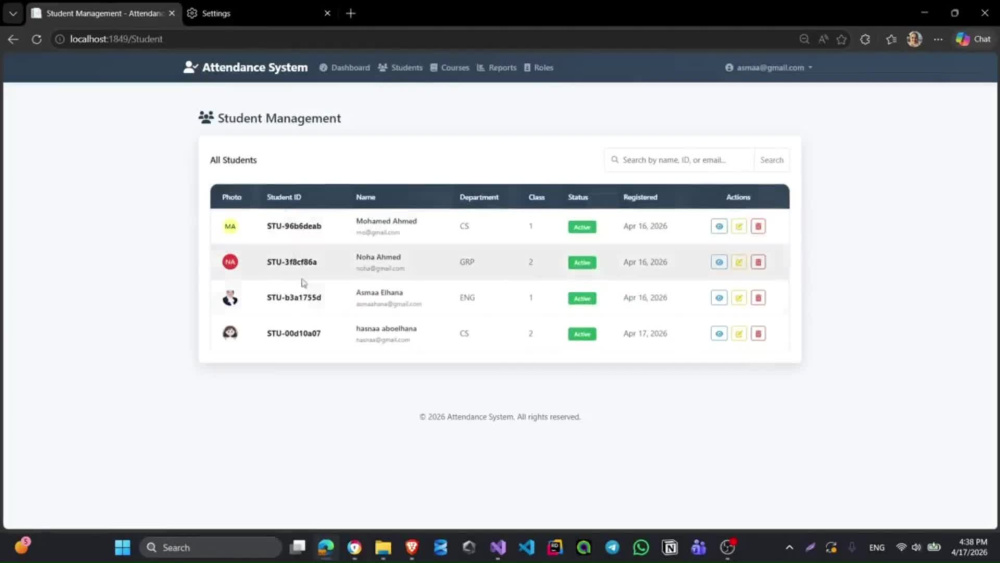Click the Apr 17, 2026 registered date
Image resolution: width=1000 pixels, height=563 pixels.
click(645, 333)
